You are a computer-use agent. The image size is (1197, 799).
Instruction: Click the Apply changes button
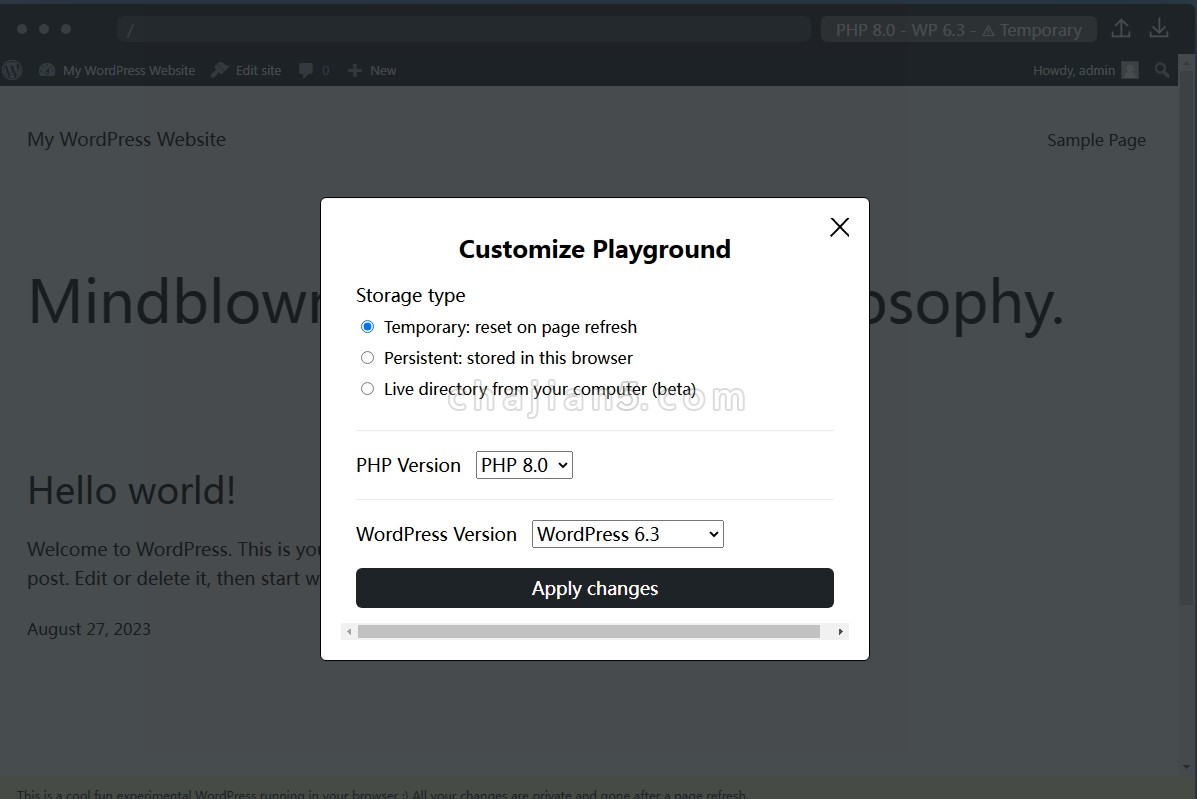tap(595, 588)
